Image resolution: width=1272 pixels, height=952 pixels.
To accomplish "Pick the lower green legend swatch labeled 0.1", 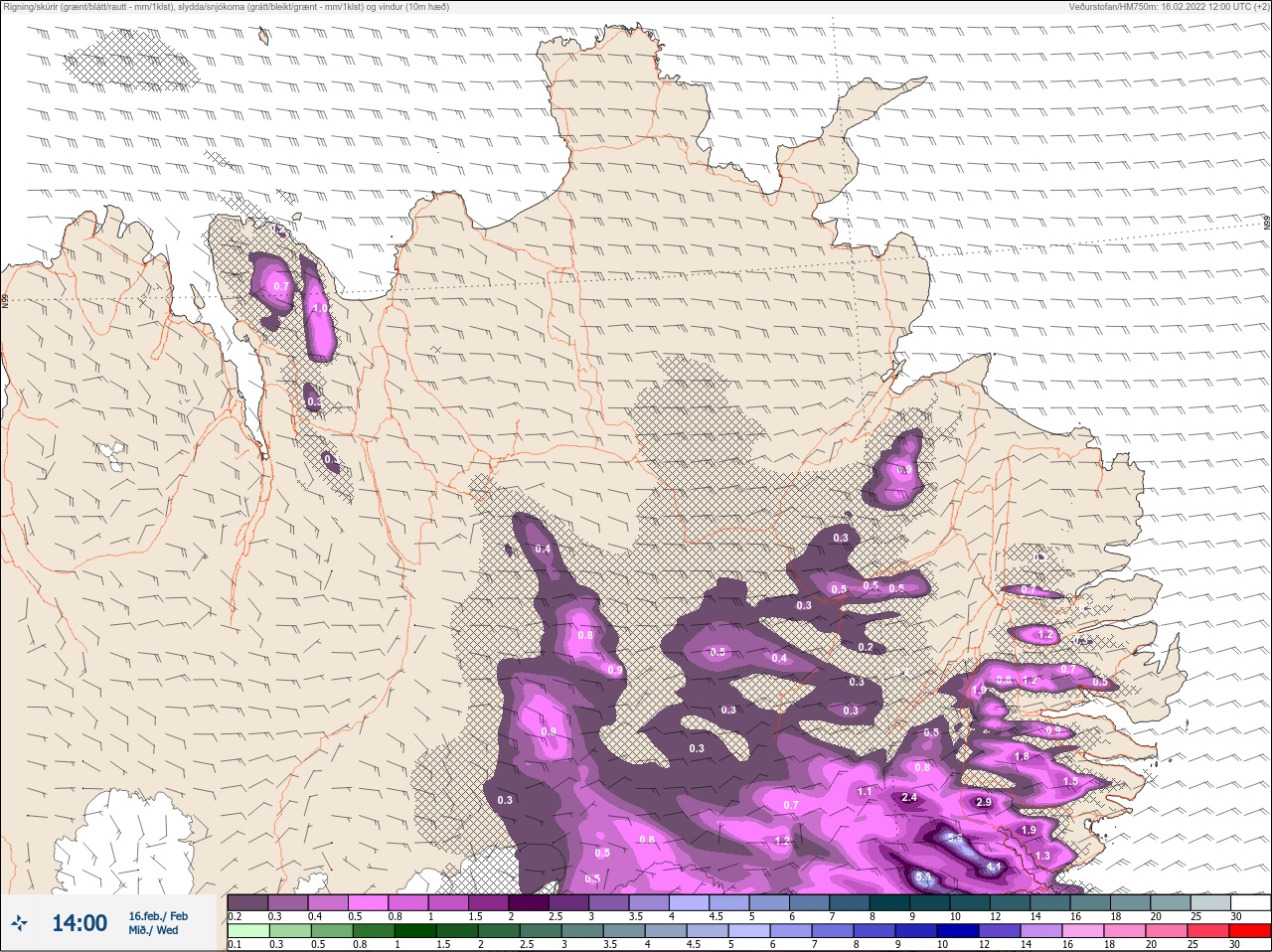I will click(x=247, y=931).
